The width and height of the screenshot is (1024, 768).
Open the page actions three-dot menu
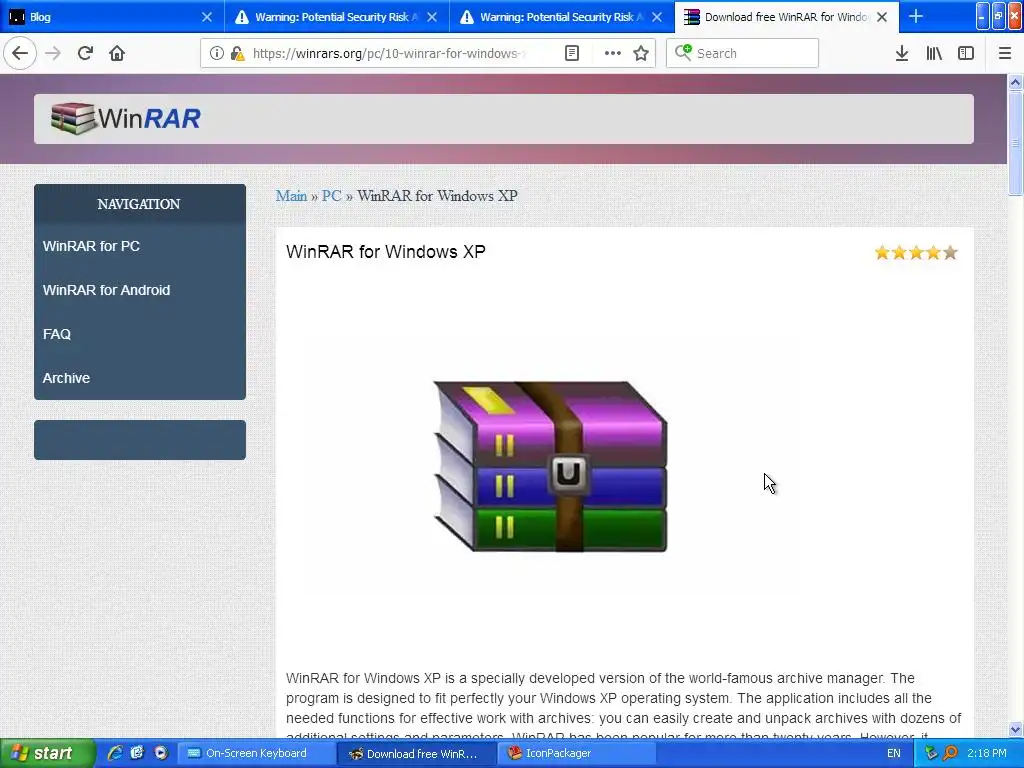(612, 54)
